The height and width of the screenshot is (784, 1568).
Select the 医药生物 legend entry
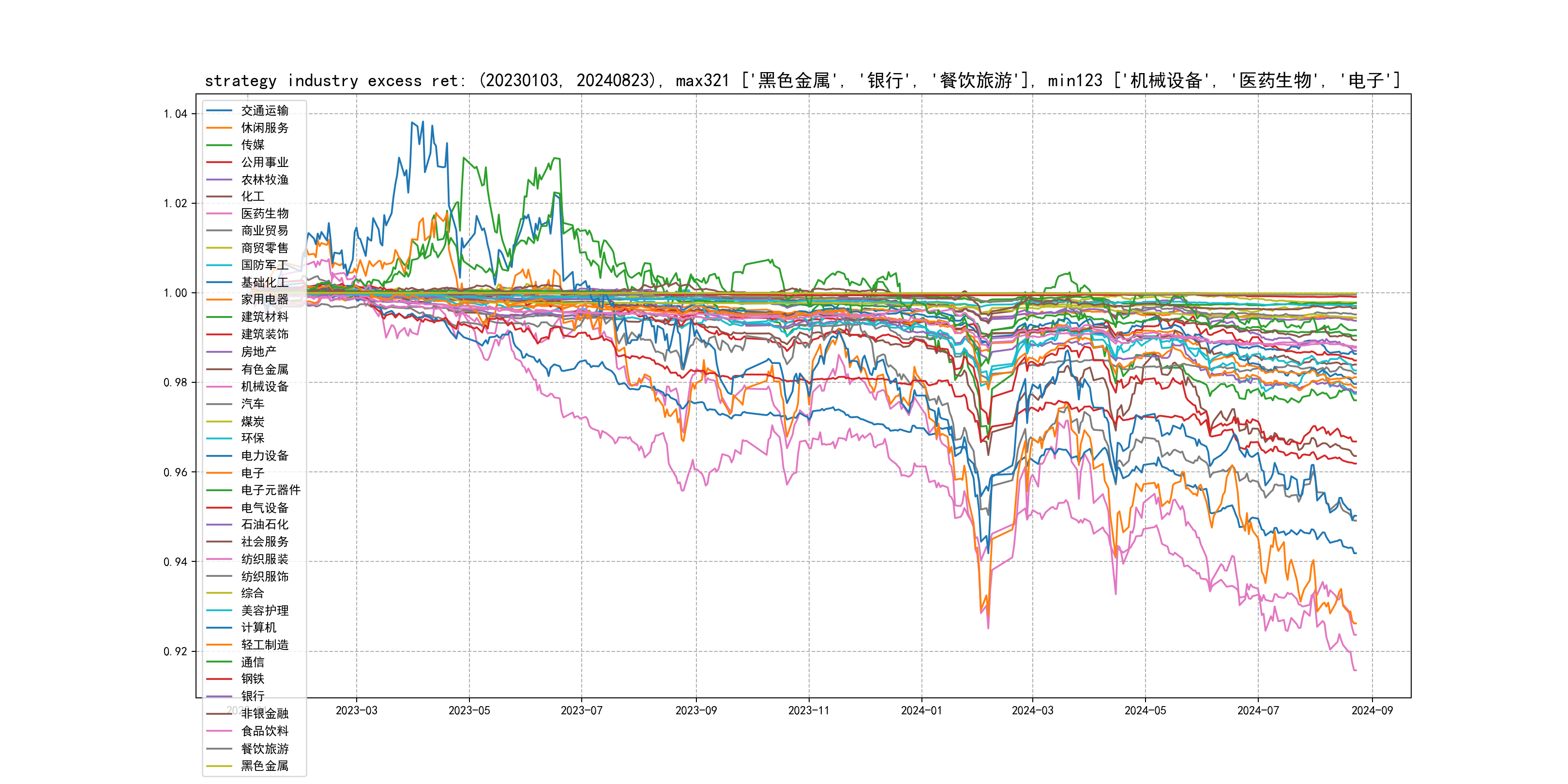(264, 213)
